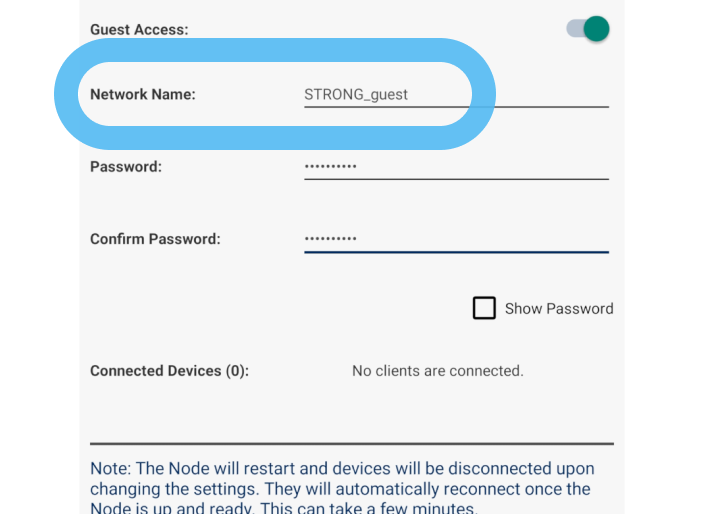
Task: Click the "Confirm Password:" label
Action: tap(155, 239)
